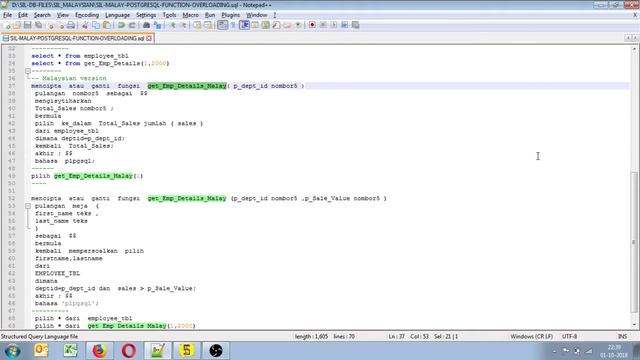This screenshot has width=640, height=360.
Task: Open the Encoding menu
Action: 87,15
